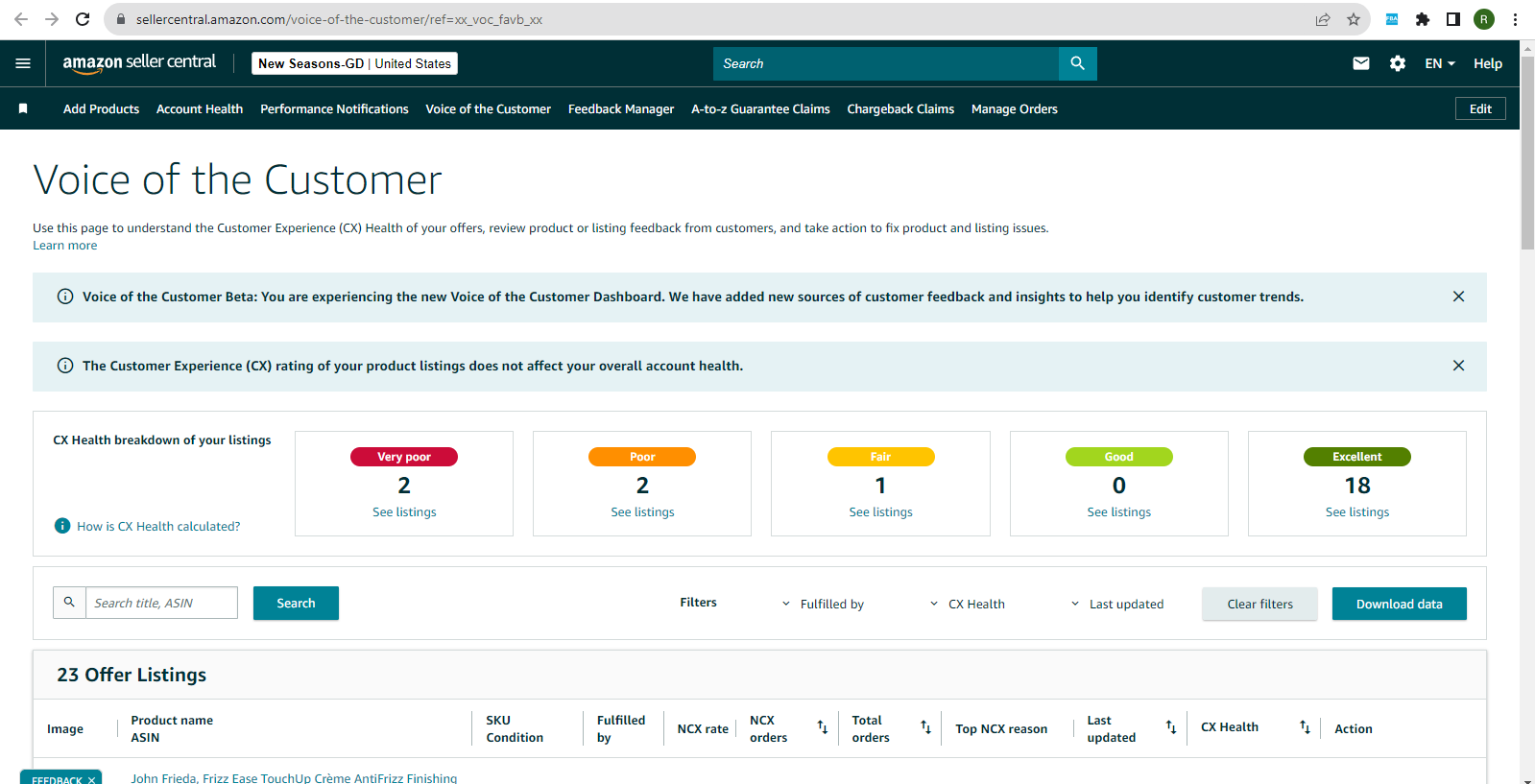Screen dimensions: 1535x784
Task: Open the browser extensions puzzle icon
Action: click(x=1423, y=19)
